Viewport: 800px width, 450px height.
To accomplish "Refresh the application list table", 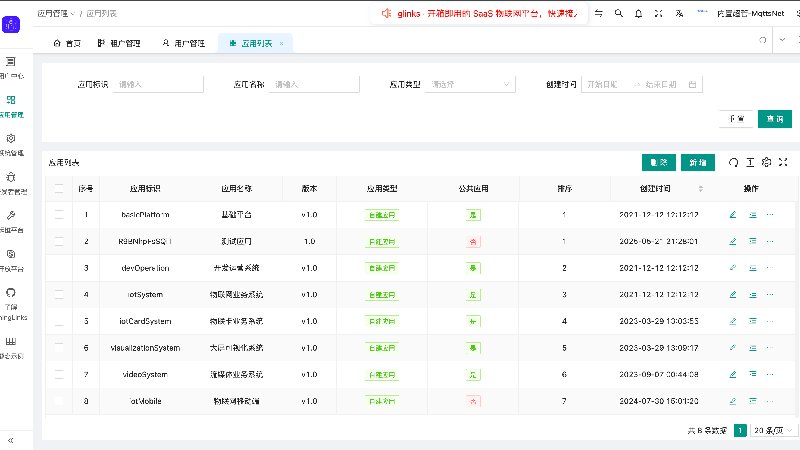I will (734, 162).
